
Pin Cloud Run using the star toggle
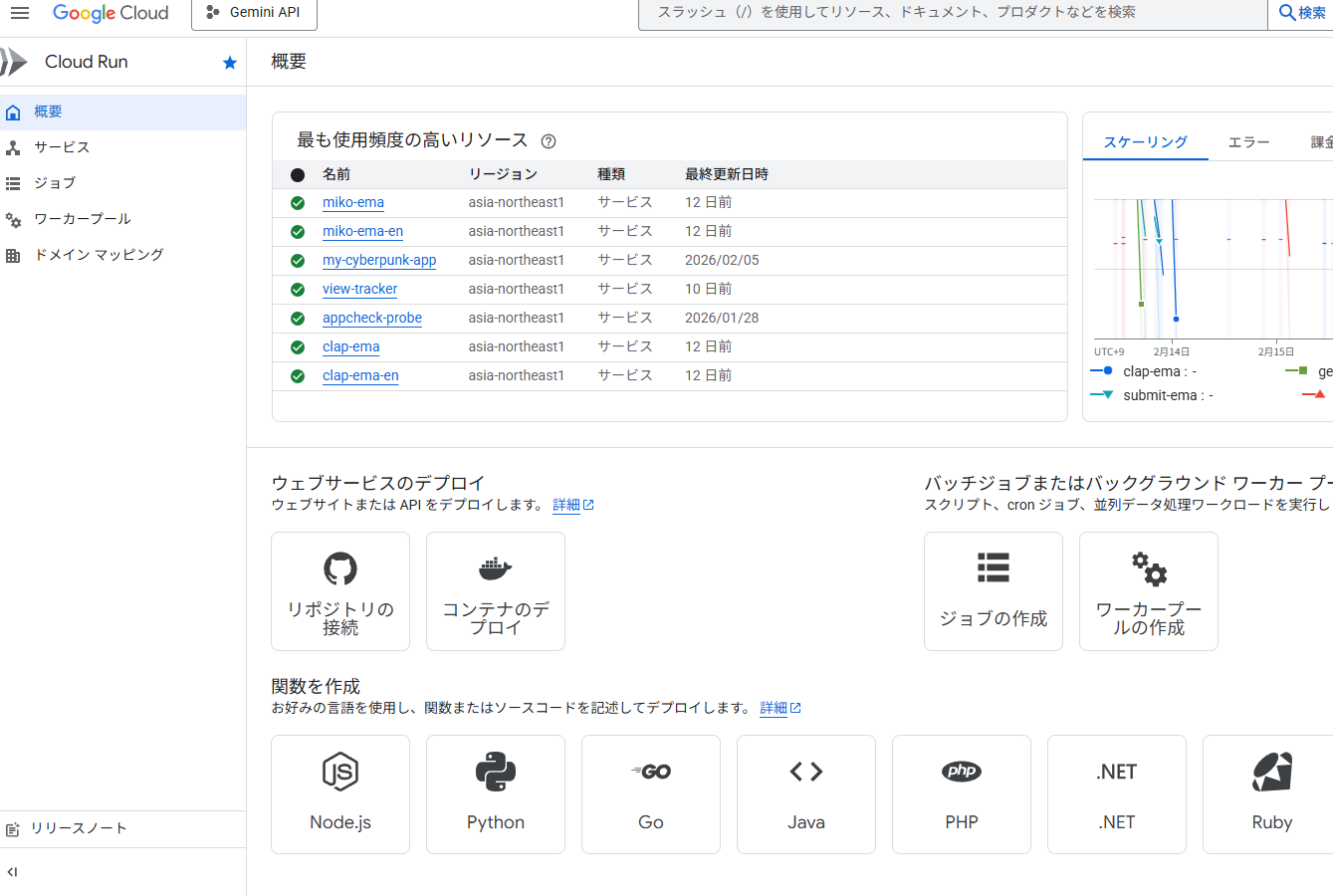pyautogui.click(x=230, y=62)
